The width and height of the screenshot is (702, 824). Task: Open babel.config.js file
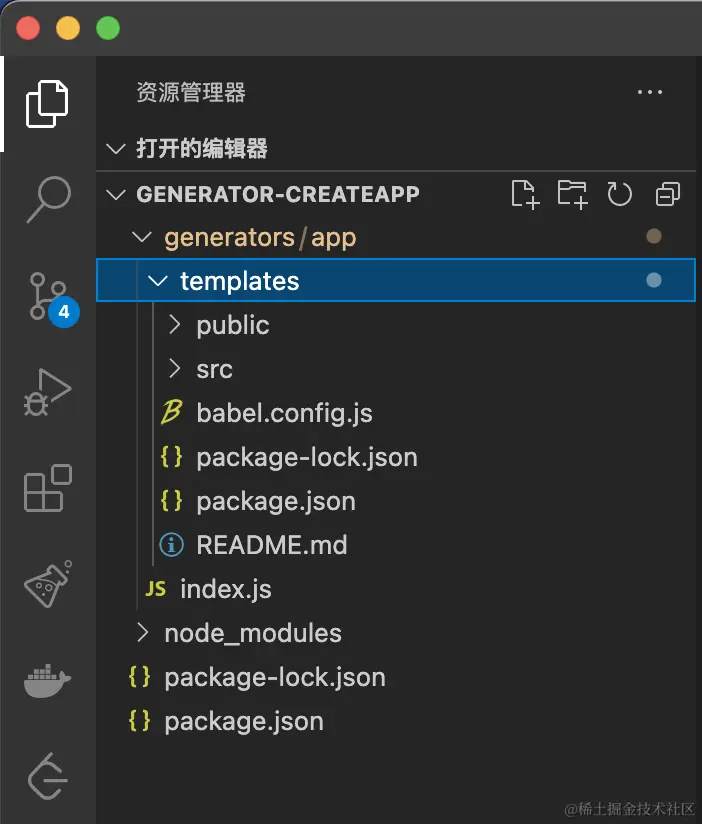coord(284,413)
